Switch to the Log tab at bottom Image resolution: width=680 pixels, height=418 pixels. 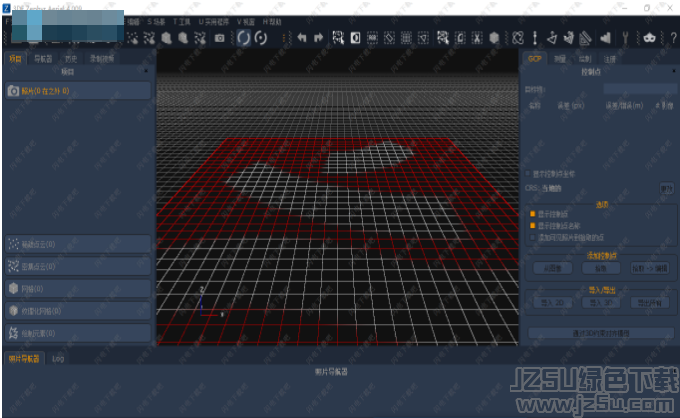tap(58, 359)
